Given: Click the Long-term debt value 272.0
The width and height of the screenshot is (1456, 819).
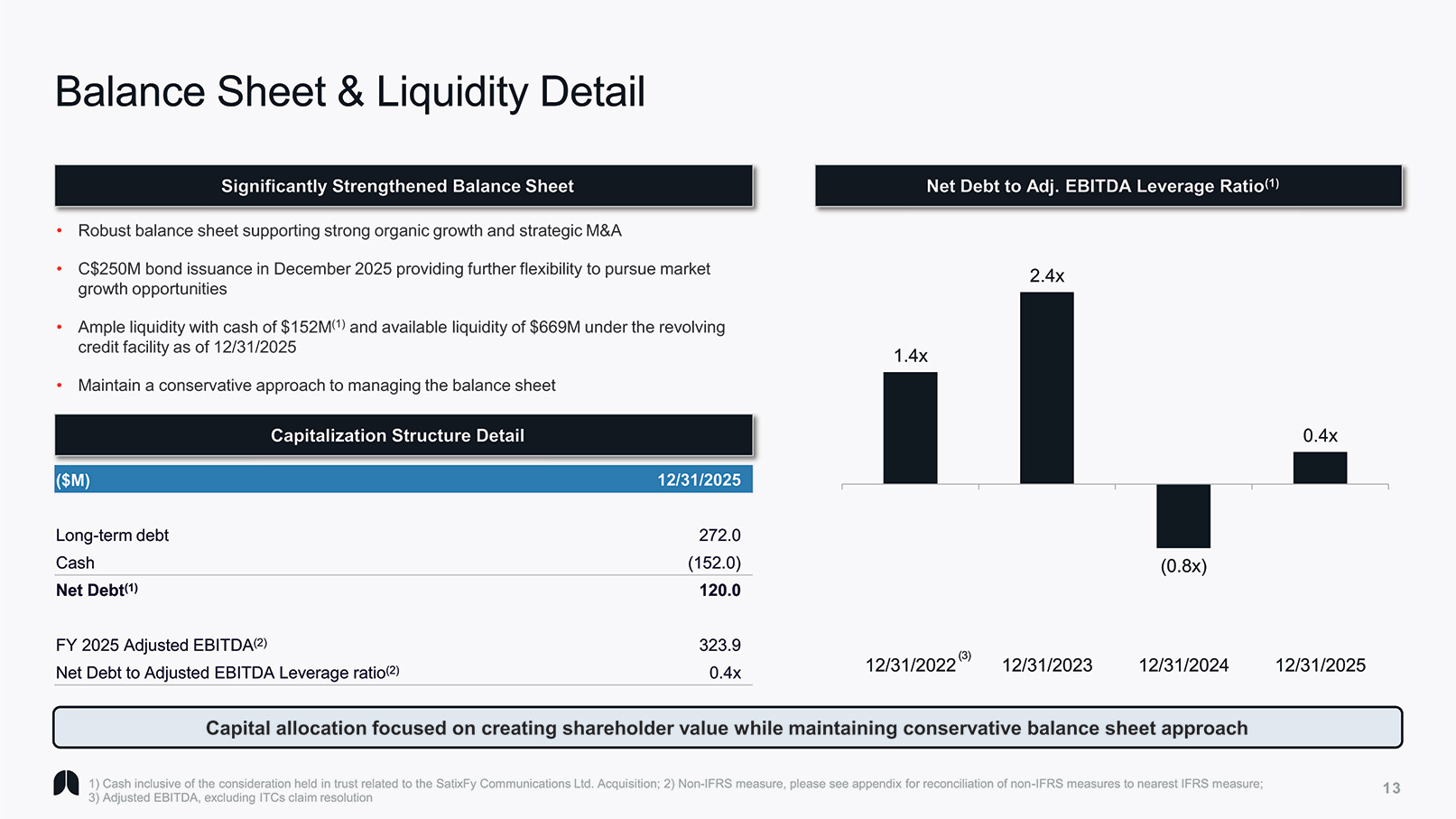Looking at the screenshot, I should [719, 535].
